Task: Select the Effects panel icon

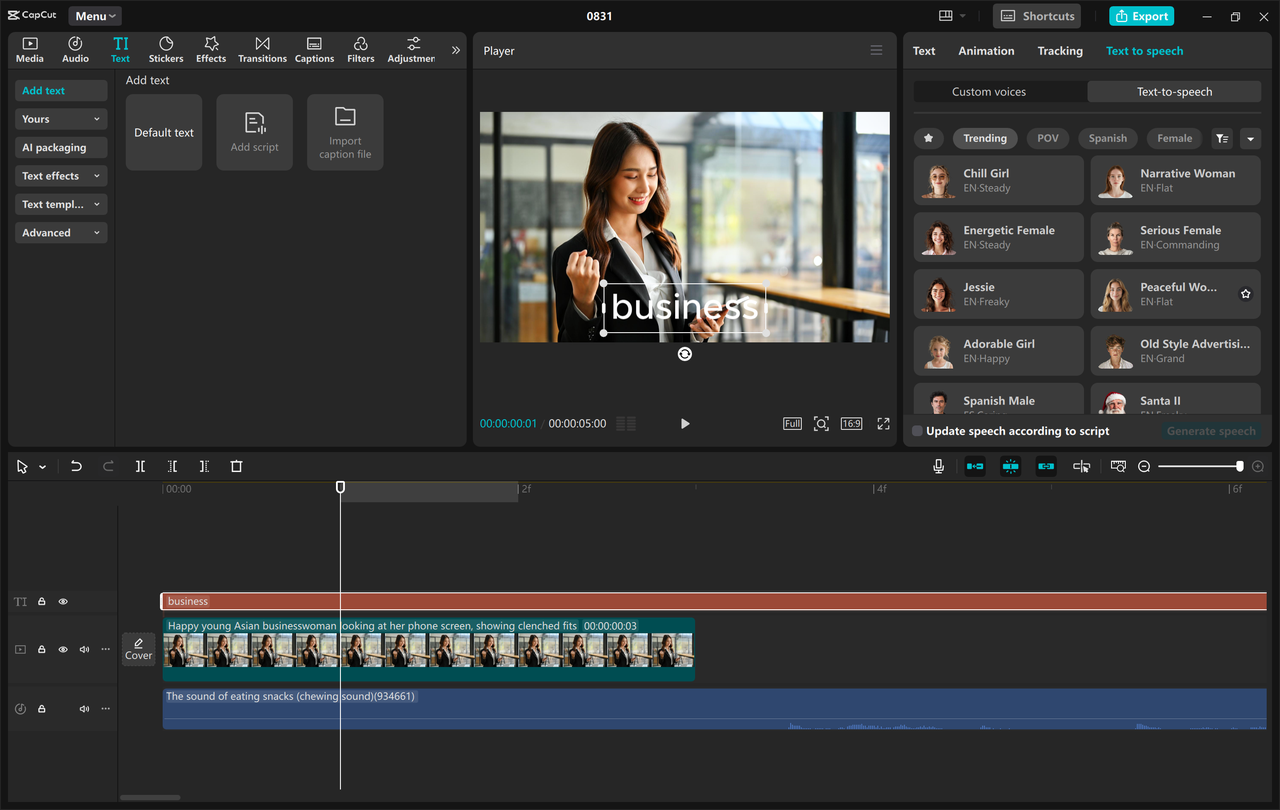Action: tap(211, 48)
